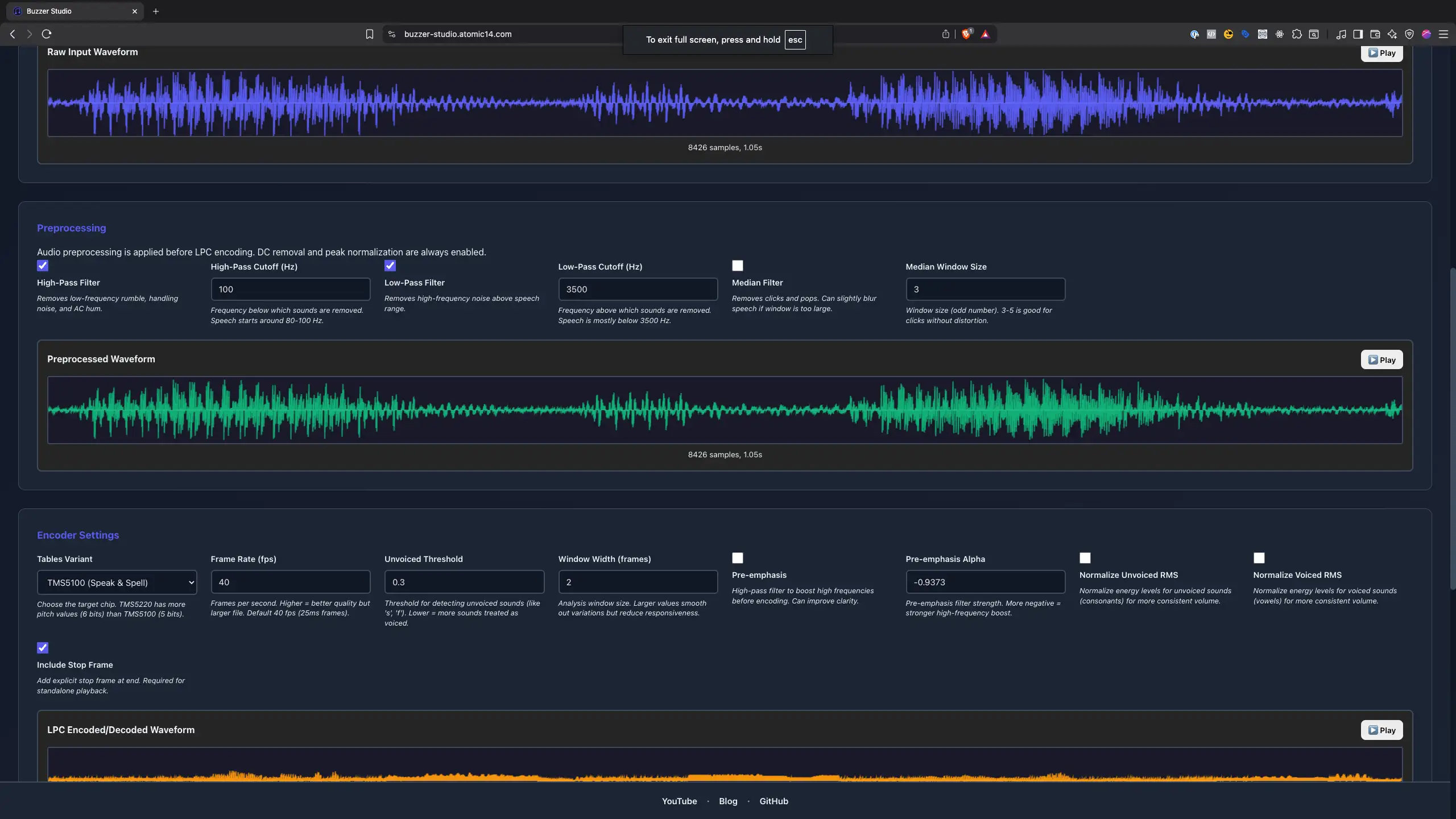This screenshot has width=1456, height=819.
Task: Open Brave Wallet icon in toolbar
Action: (x=1375, y=34)
